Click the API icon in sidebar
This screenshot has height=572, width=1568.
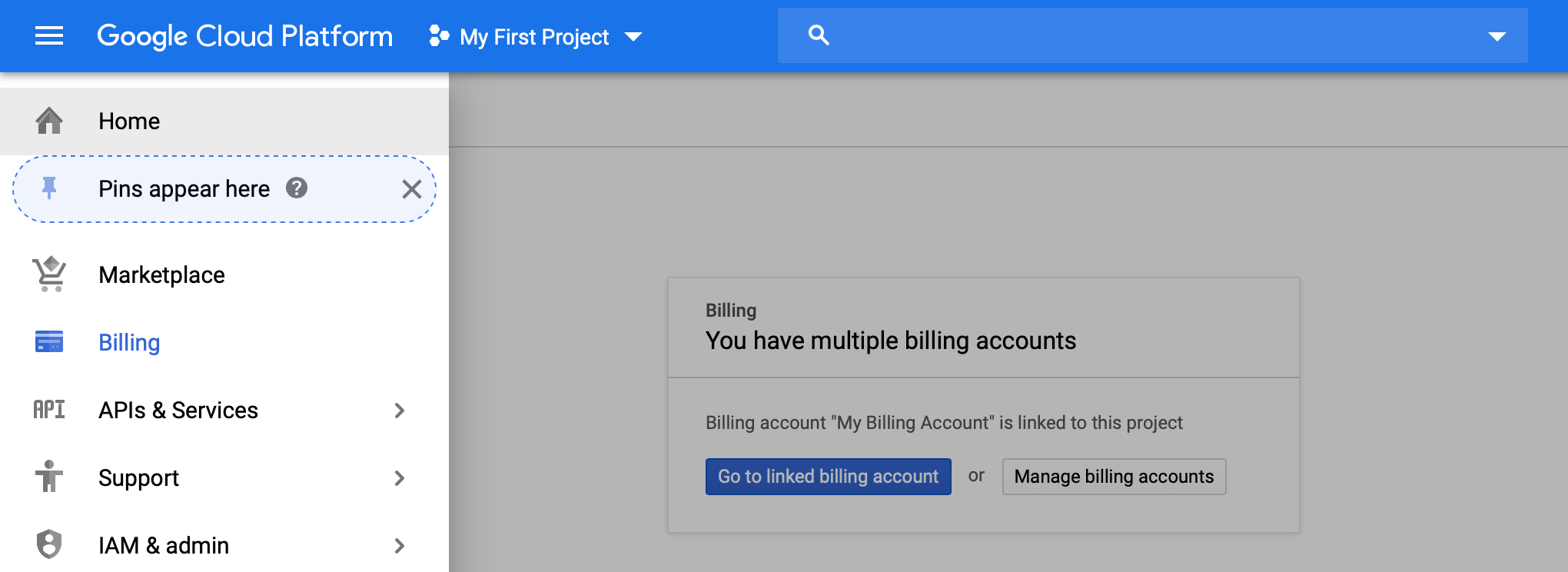pos(49,410)
